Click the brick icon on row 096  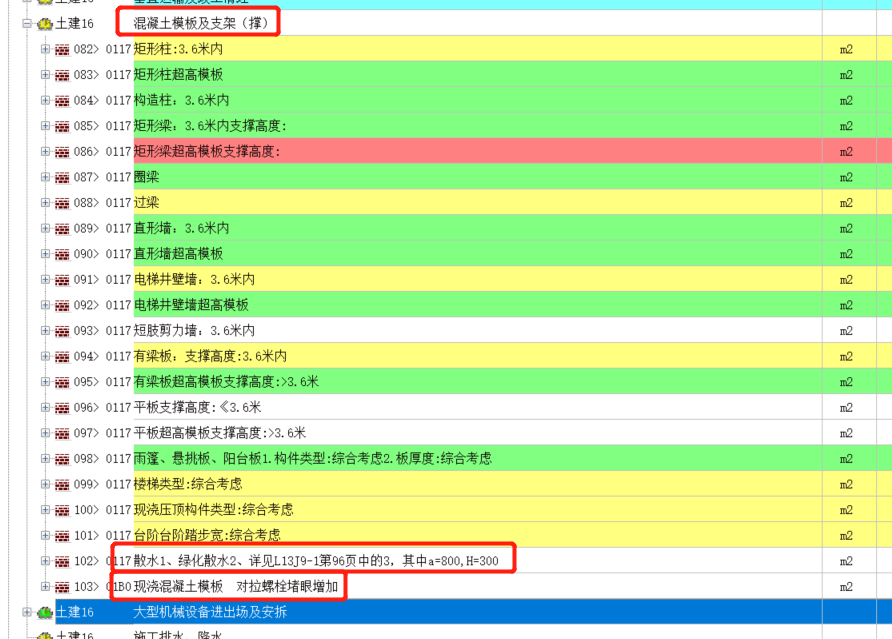[x=62, y=409]
